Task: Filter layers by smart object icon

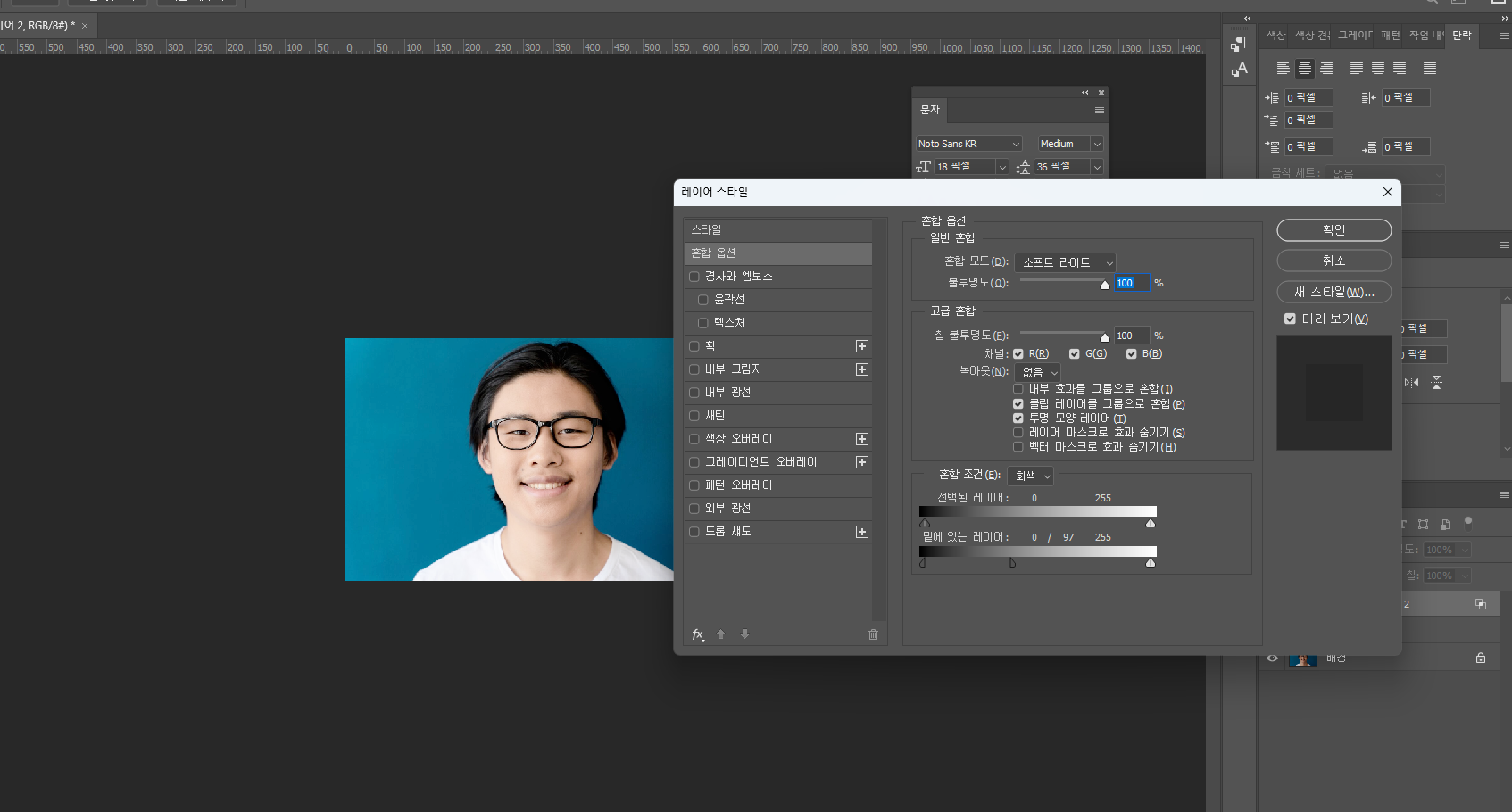Action: coord(1445,524)
